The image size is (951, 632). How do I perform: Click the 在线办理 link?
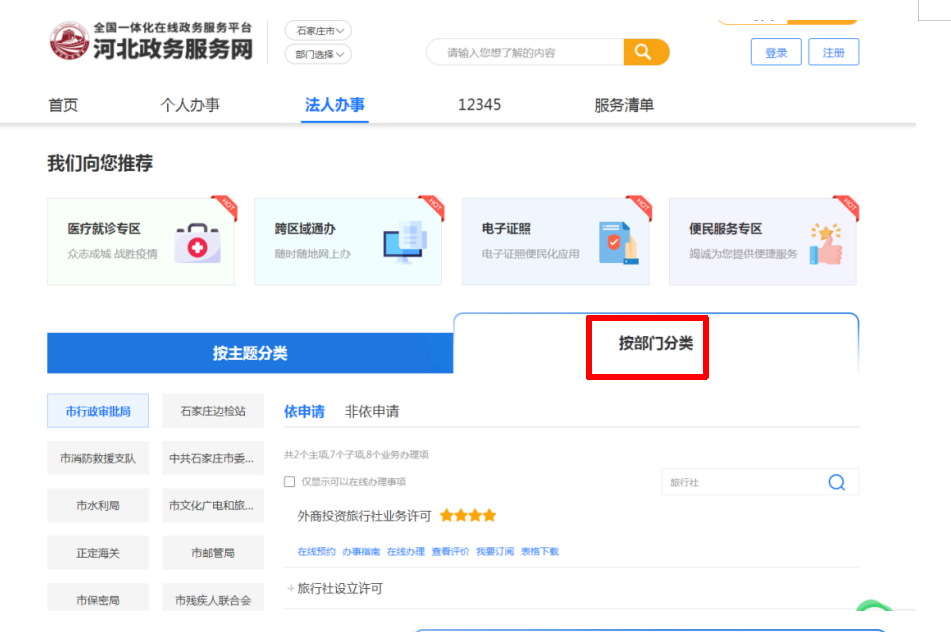406,551
